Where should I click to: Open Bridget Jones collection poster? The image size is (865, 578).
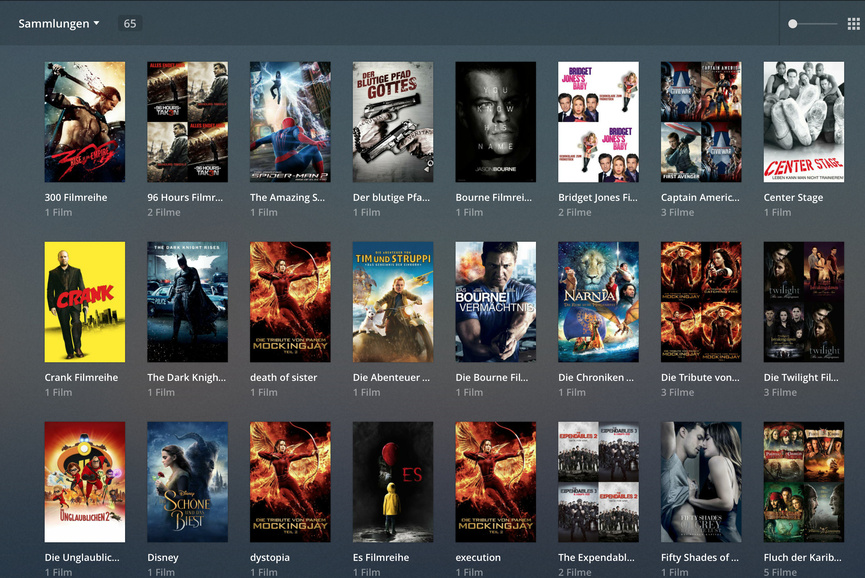599,122
